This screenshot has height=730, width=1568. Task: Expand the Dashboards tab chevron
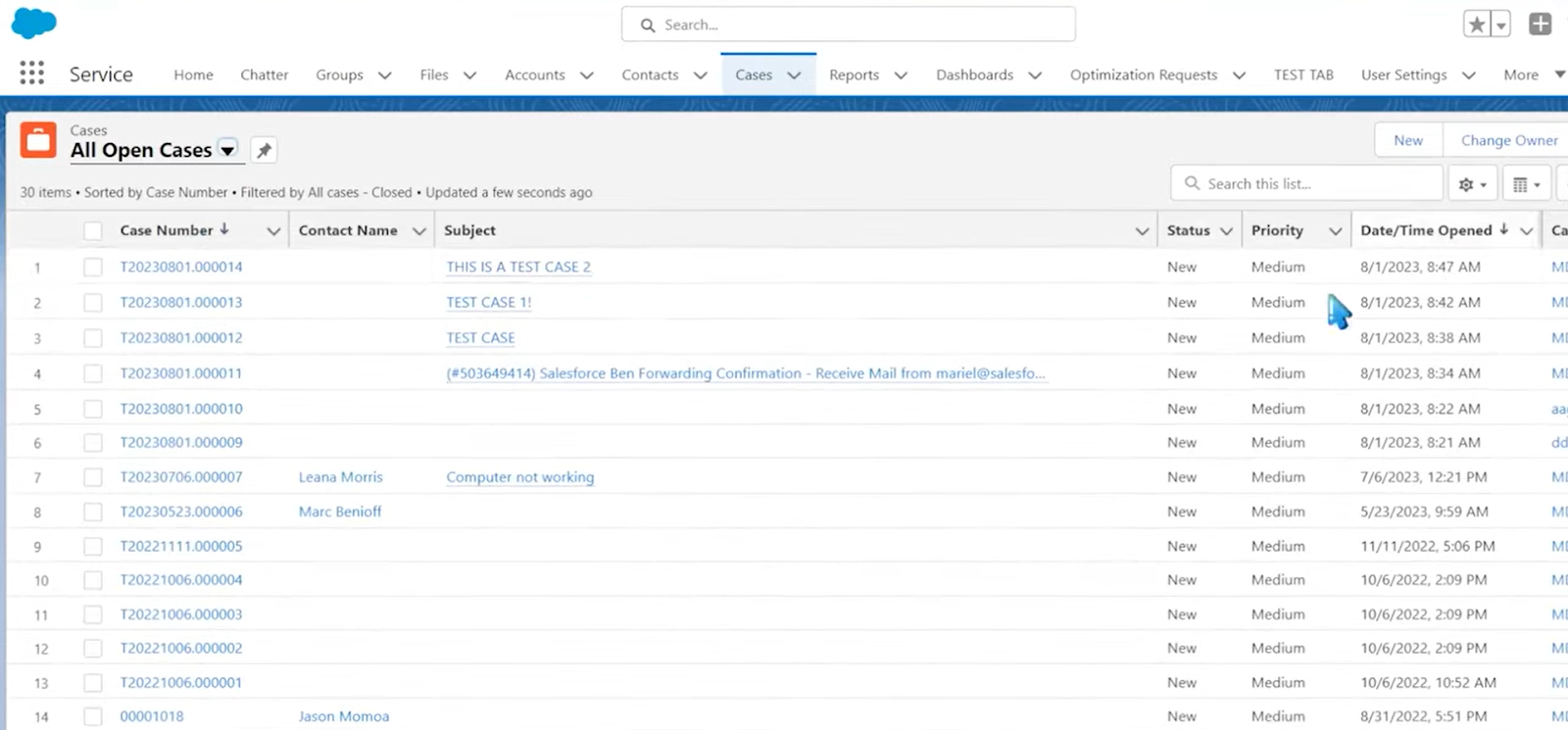(1035, 75)
